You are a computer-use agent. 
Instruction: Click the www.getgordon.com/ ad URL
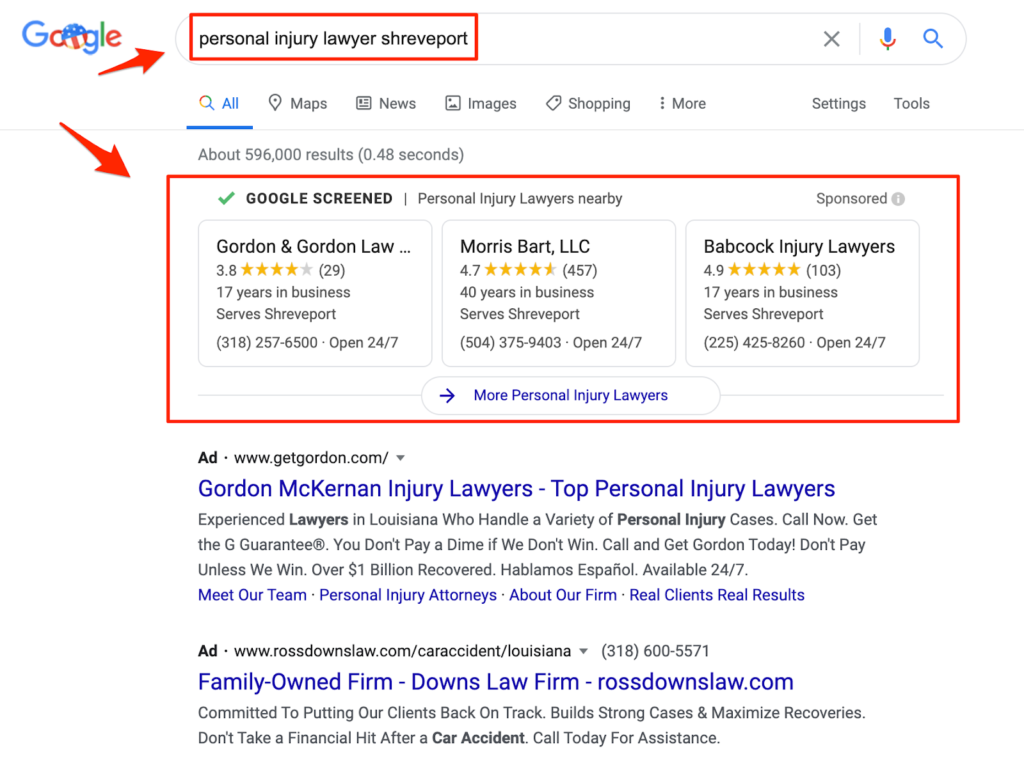coord(312,458)
